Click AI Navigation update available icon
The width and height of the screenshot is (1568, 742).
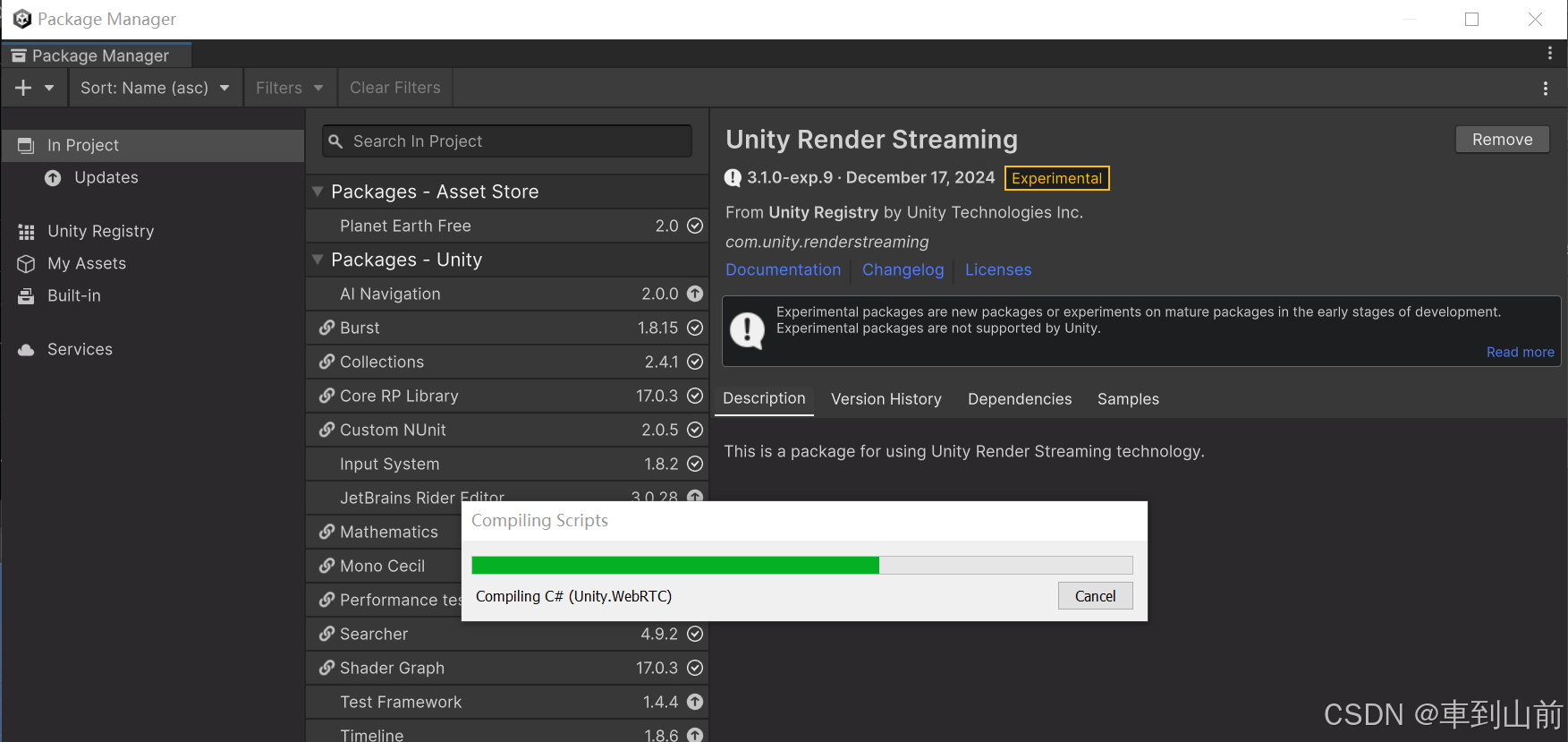(x=695, y=294)
